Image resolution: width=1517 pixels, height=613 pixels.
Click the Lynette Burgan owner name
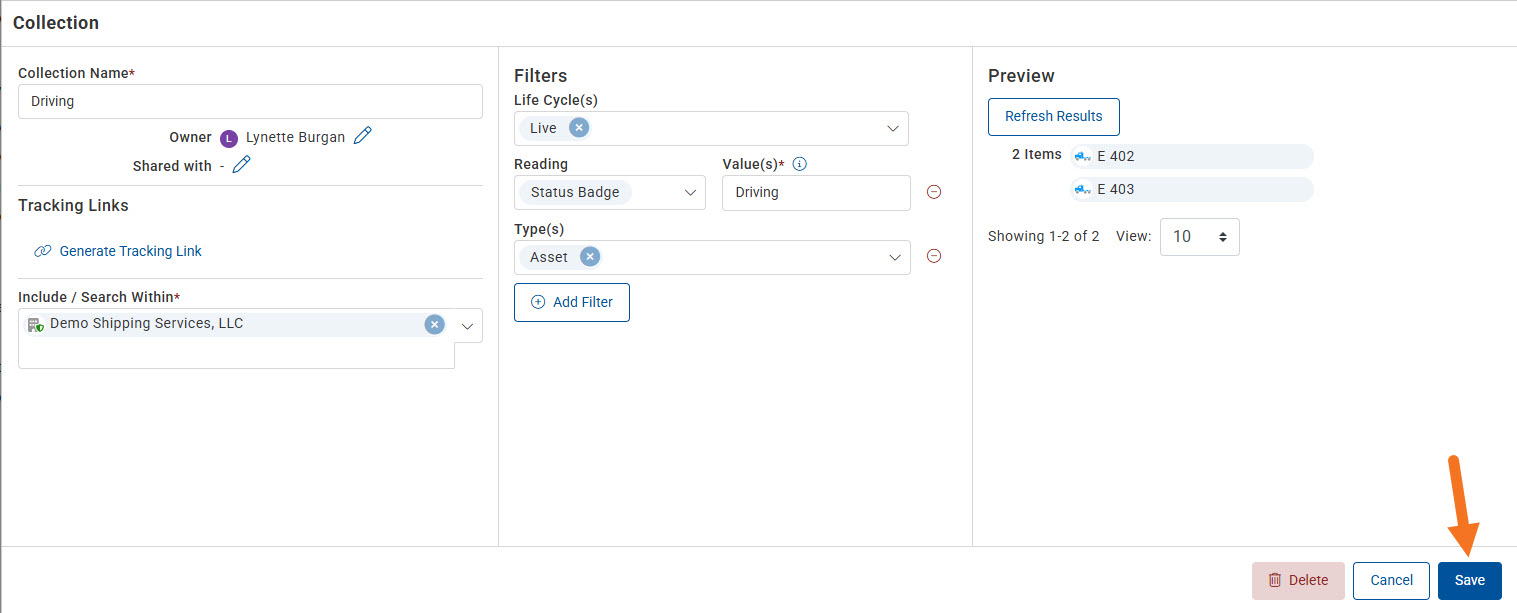point(295,137)
